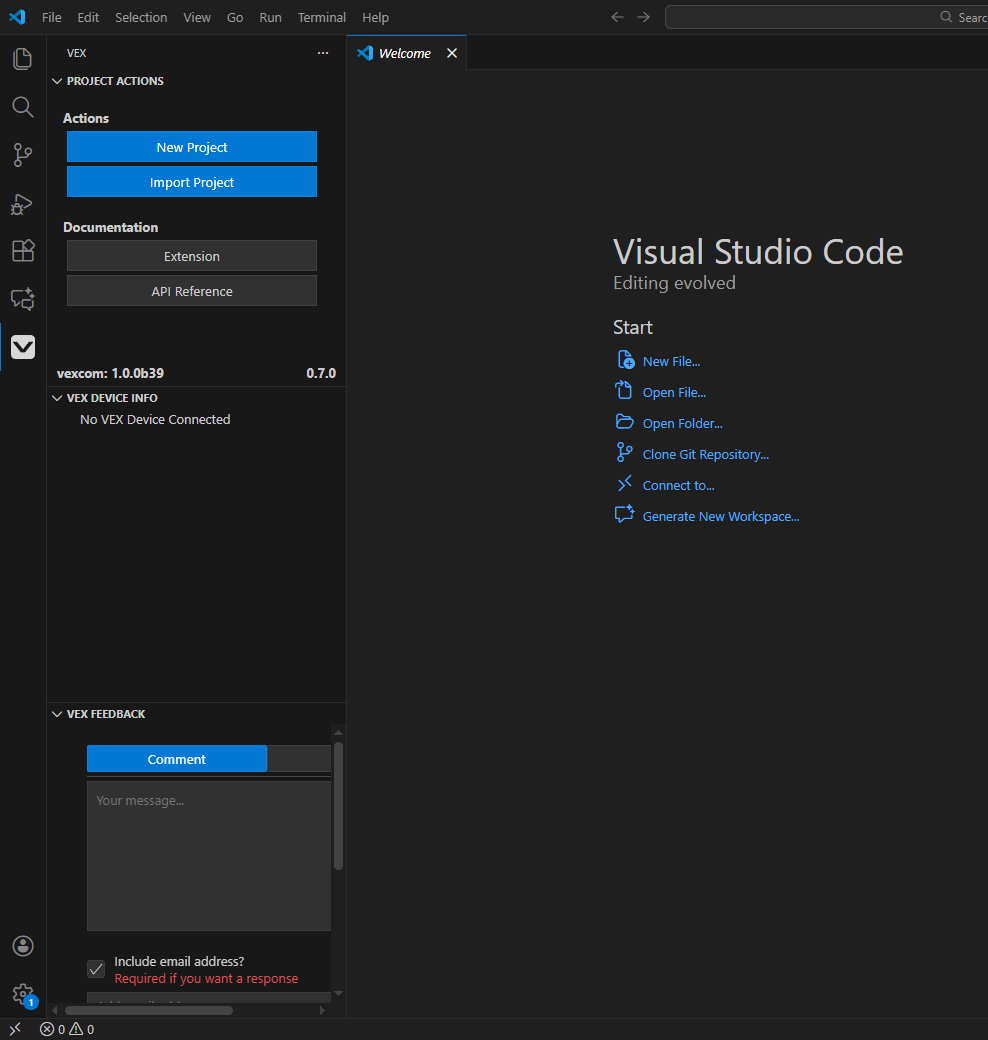The width and height of the screenshot is (988, 1040).
Task: Uncheck the Include email address checkbox
Action: 95,968
